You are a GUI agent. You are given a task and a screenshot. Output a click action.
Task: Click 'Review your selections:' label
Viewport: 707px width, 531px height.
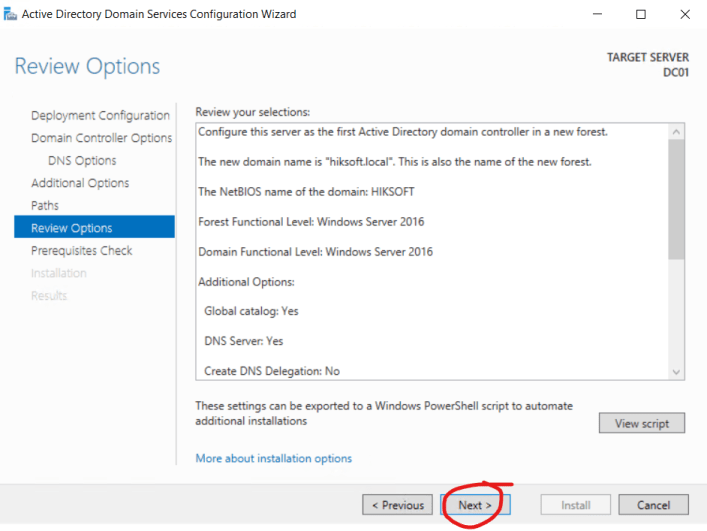coord(252,112)
